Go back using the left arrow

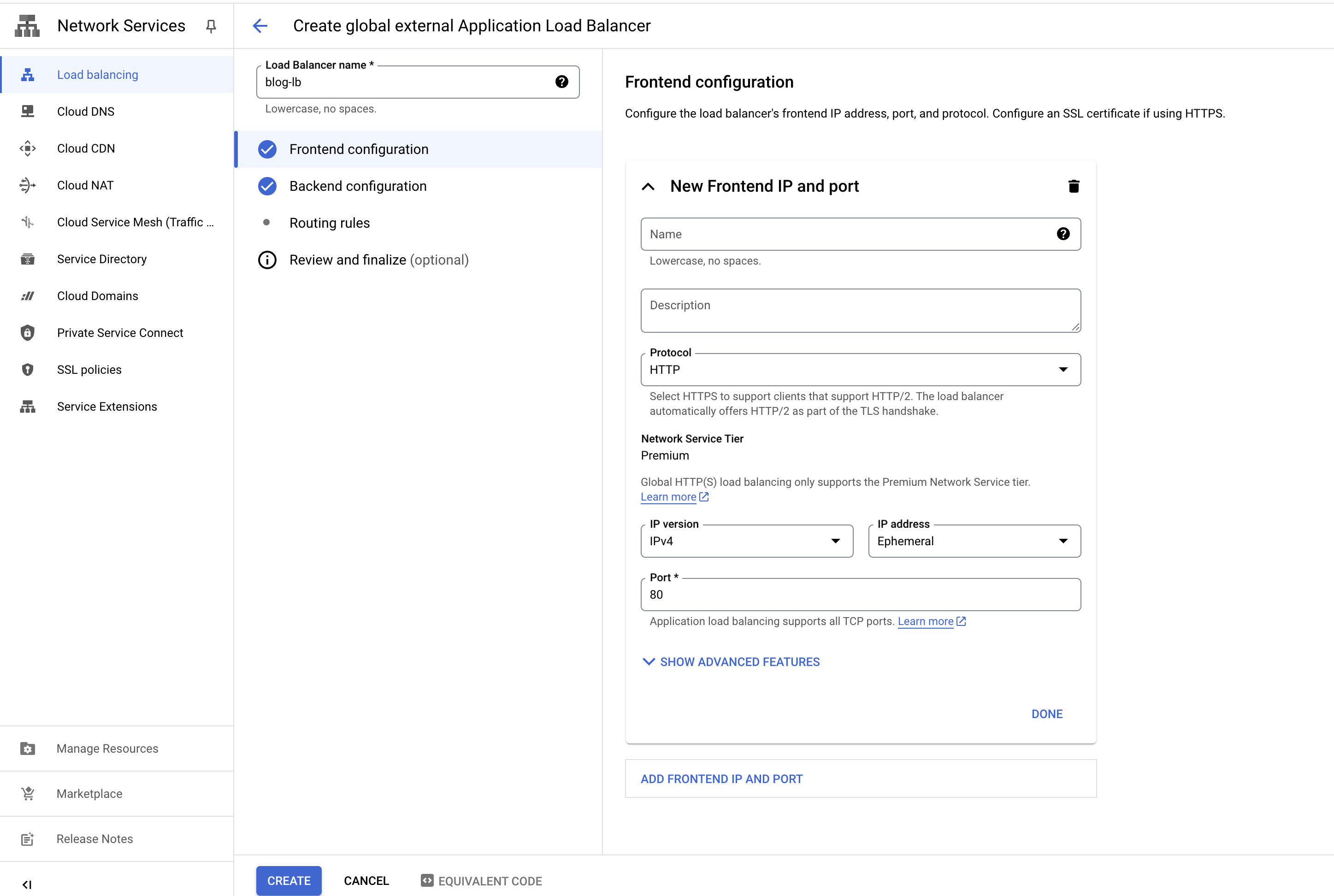coord(260,26)
